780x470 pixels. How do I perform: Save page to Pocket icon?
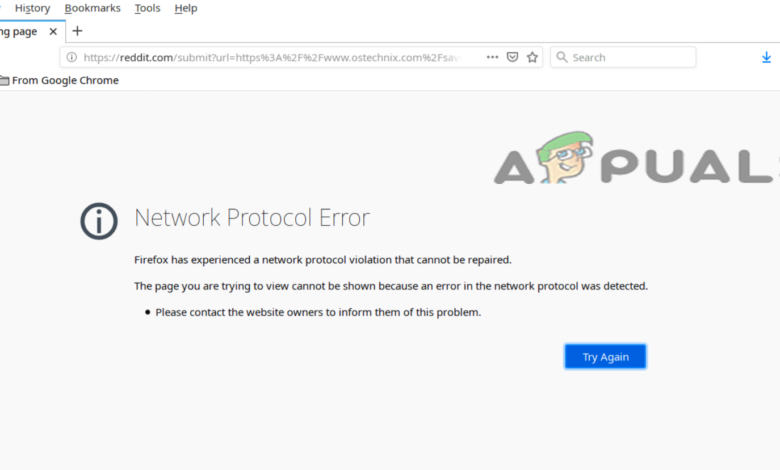tap(512, 58)
